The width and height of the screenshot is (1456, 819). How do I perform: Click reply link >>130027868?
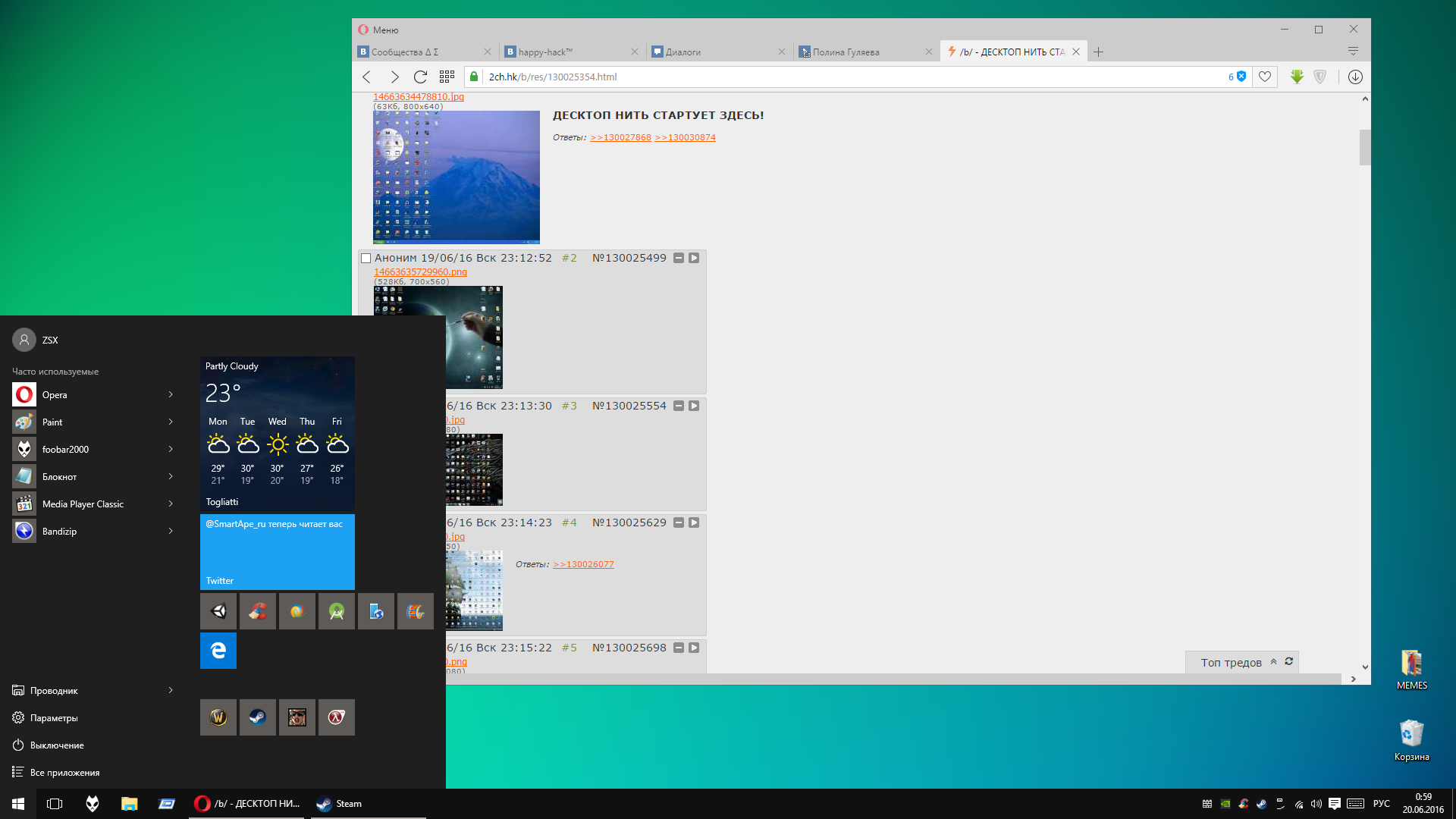[x=620, y=137]
